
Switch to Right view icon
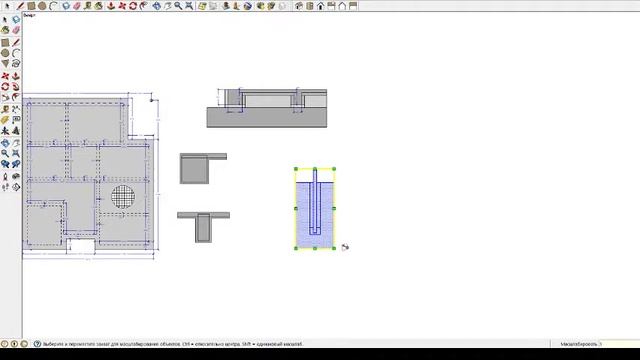331,6
